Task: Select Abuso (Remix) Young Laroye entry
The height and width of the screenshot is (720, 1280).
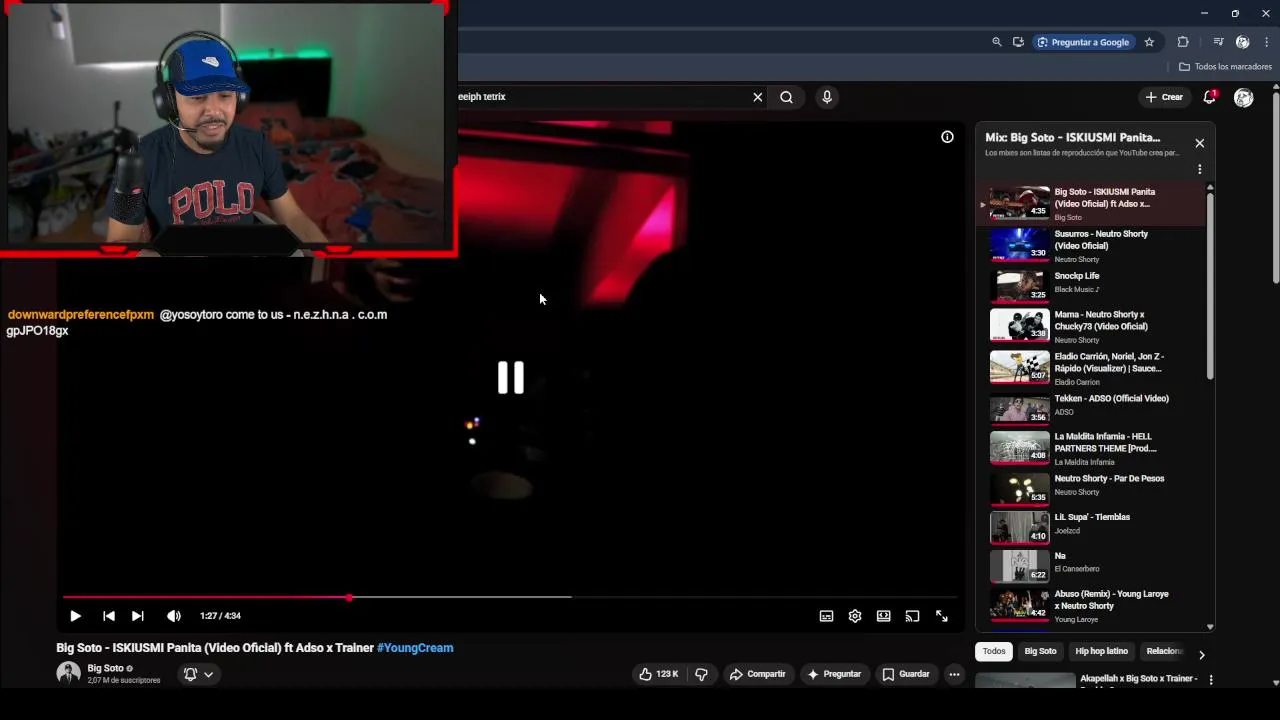Action: pos(1092,604)
